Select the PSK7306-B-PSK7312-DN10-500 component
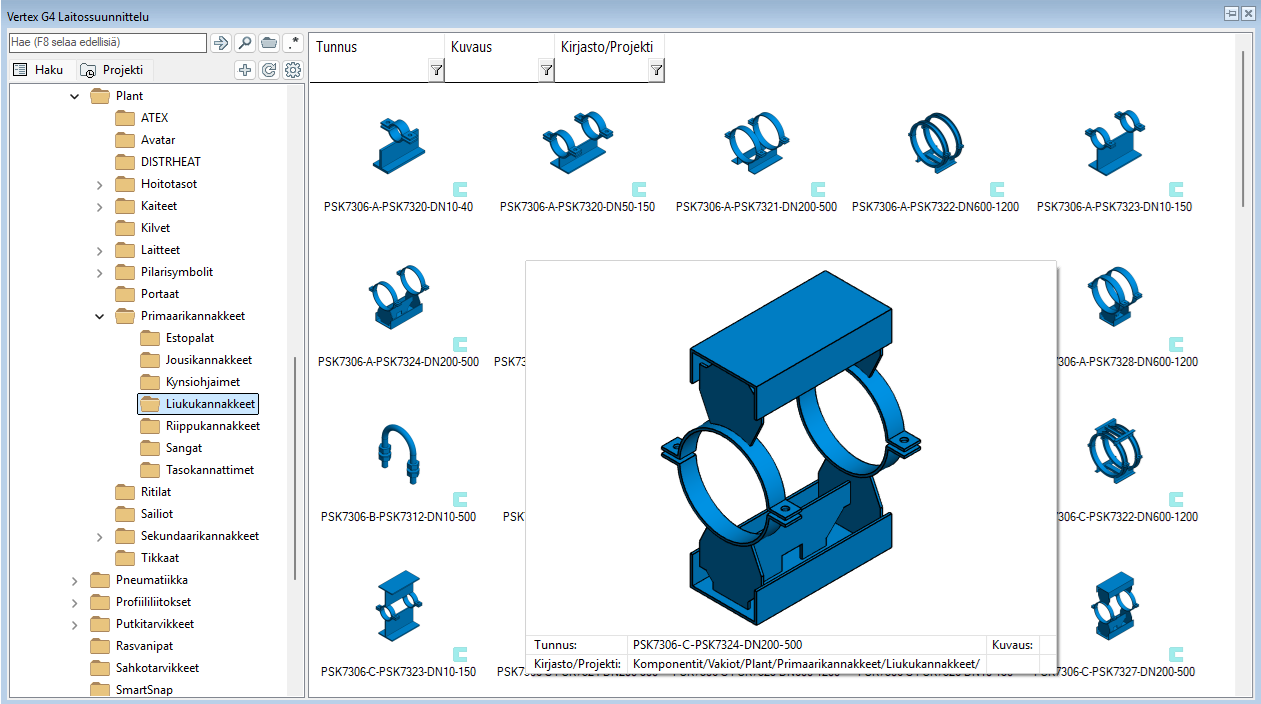The width and height of the screenshot is (1261, 704). pos(398,454)
